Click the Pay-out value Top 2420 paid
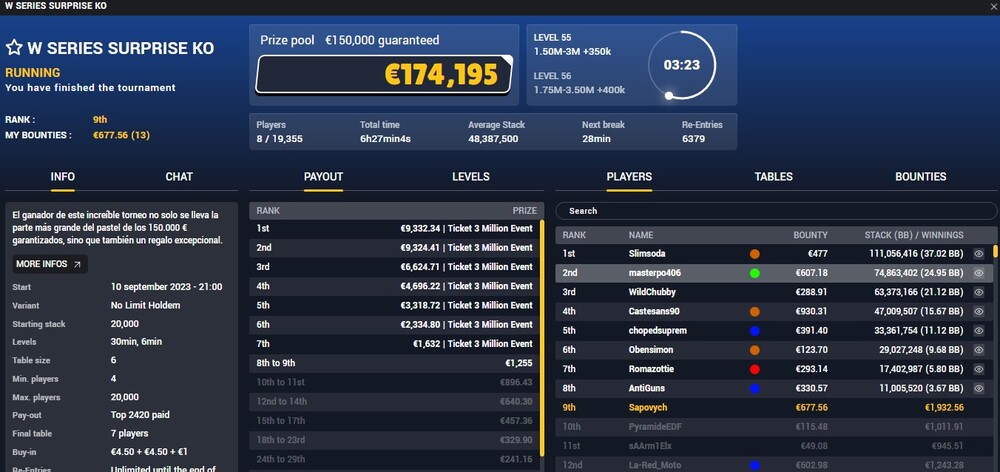This screenshot has width=1000, height=472. pyautogui.click(x=140, y=415)
